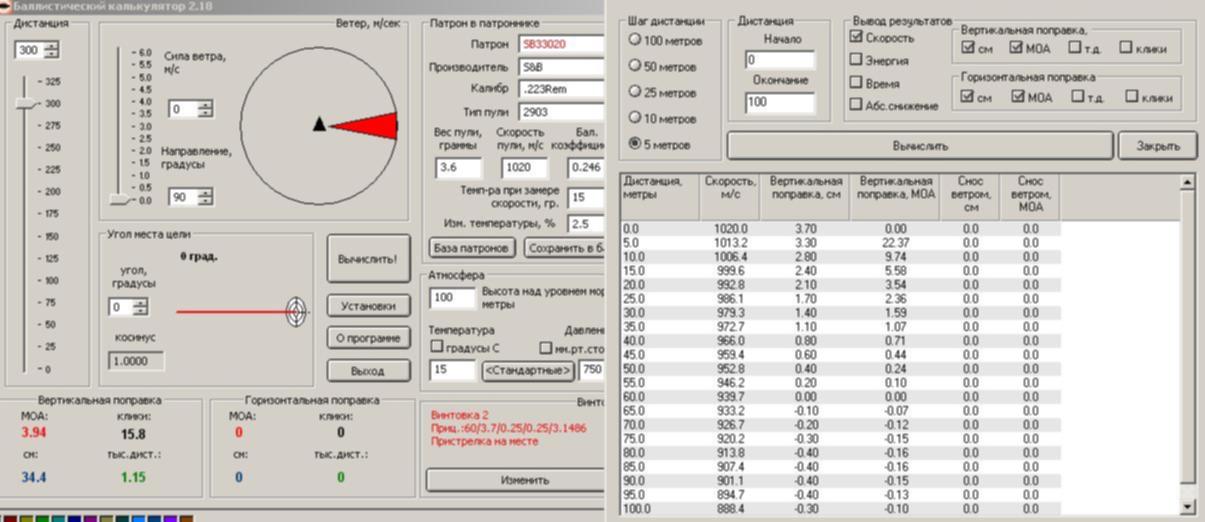1205x522 pixels.
Task: Select the 50 метров distance step
Action: click(635, 65)
